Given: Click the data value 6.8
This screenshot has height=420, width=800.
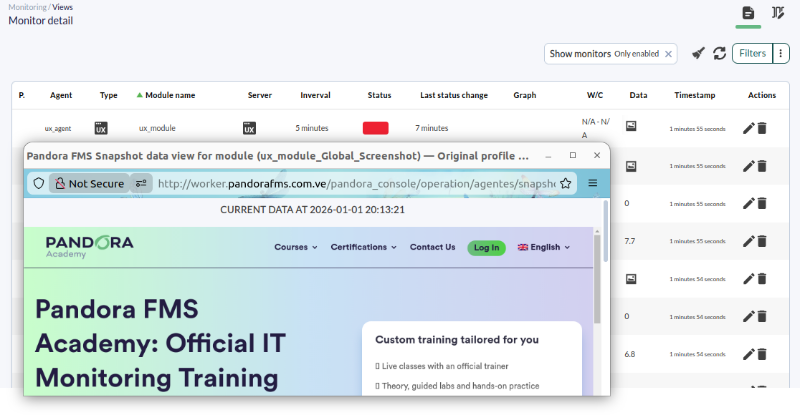Looking at the screenshot, I should tap(630, 354).
